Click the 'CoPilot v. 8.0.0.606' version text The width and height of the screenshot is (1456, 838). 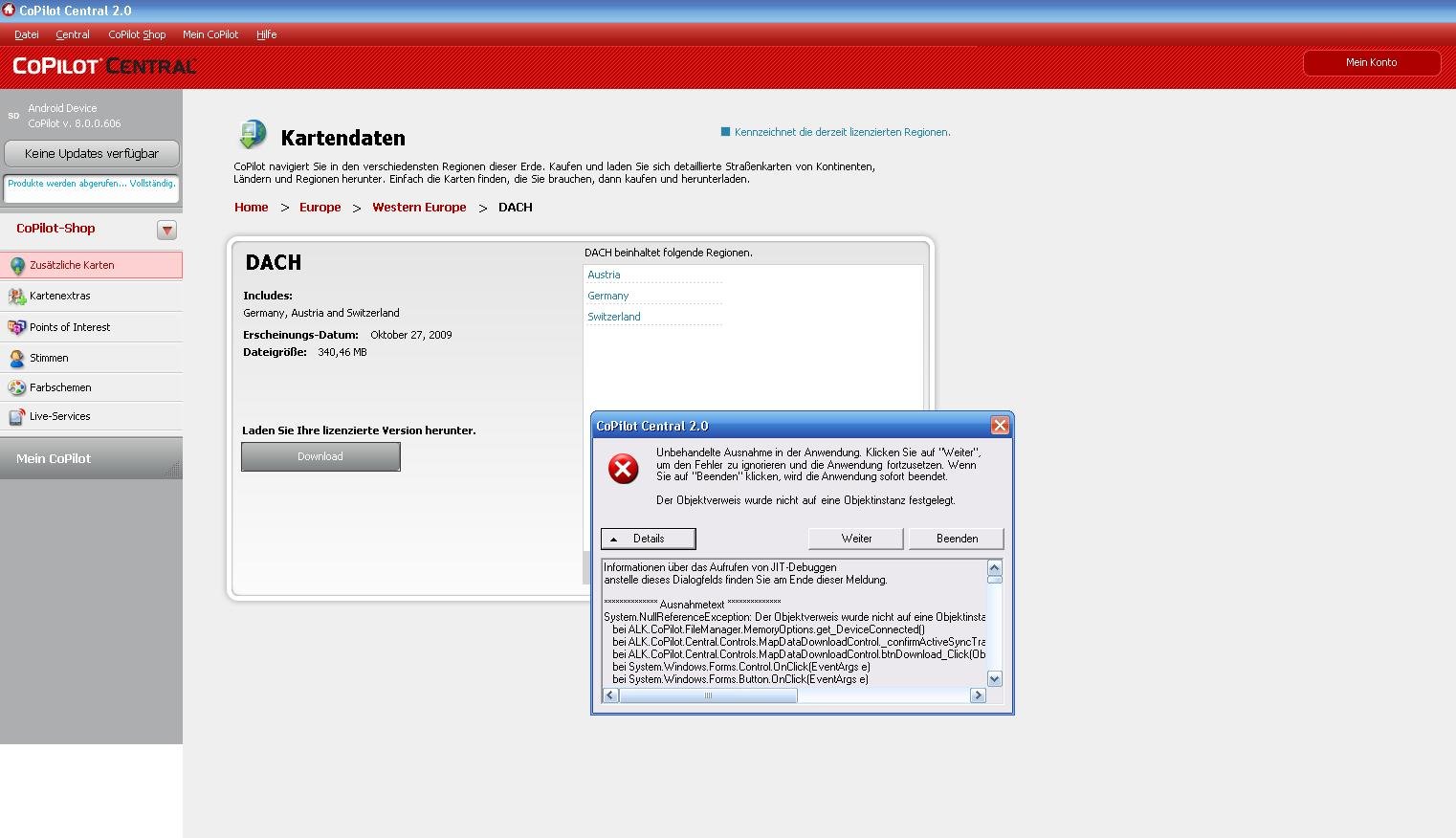(75, 123)
